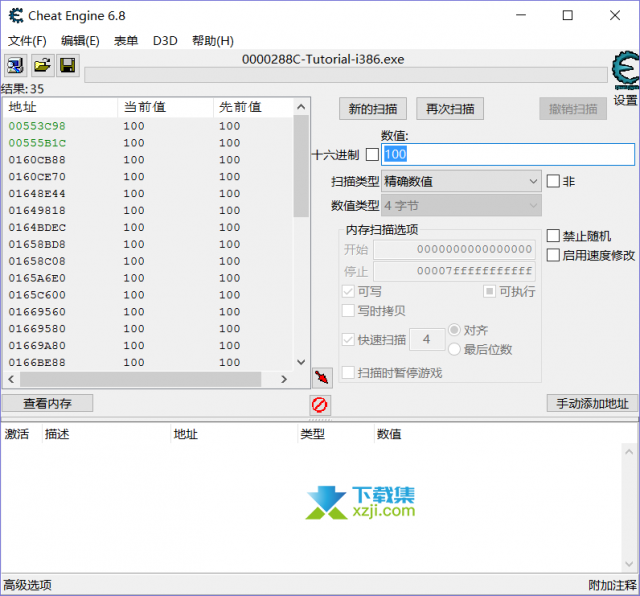Open the 扫描类型 scan type dropdown
Screen dimensions: 640x596
click(x=461, y=181)
